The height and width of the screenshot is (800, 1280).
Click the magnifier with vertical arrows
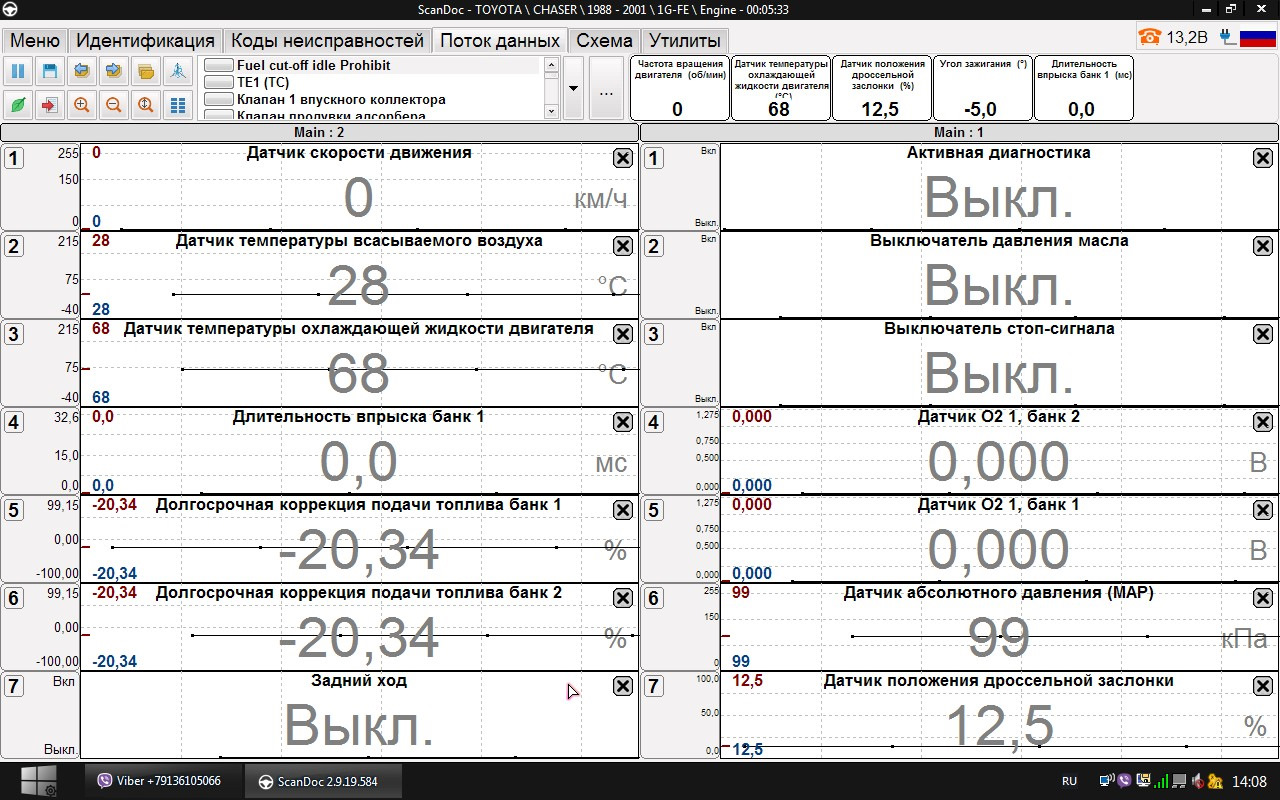[146, 105]
